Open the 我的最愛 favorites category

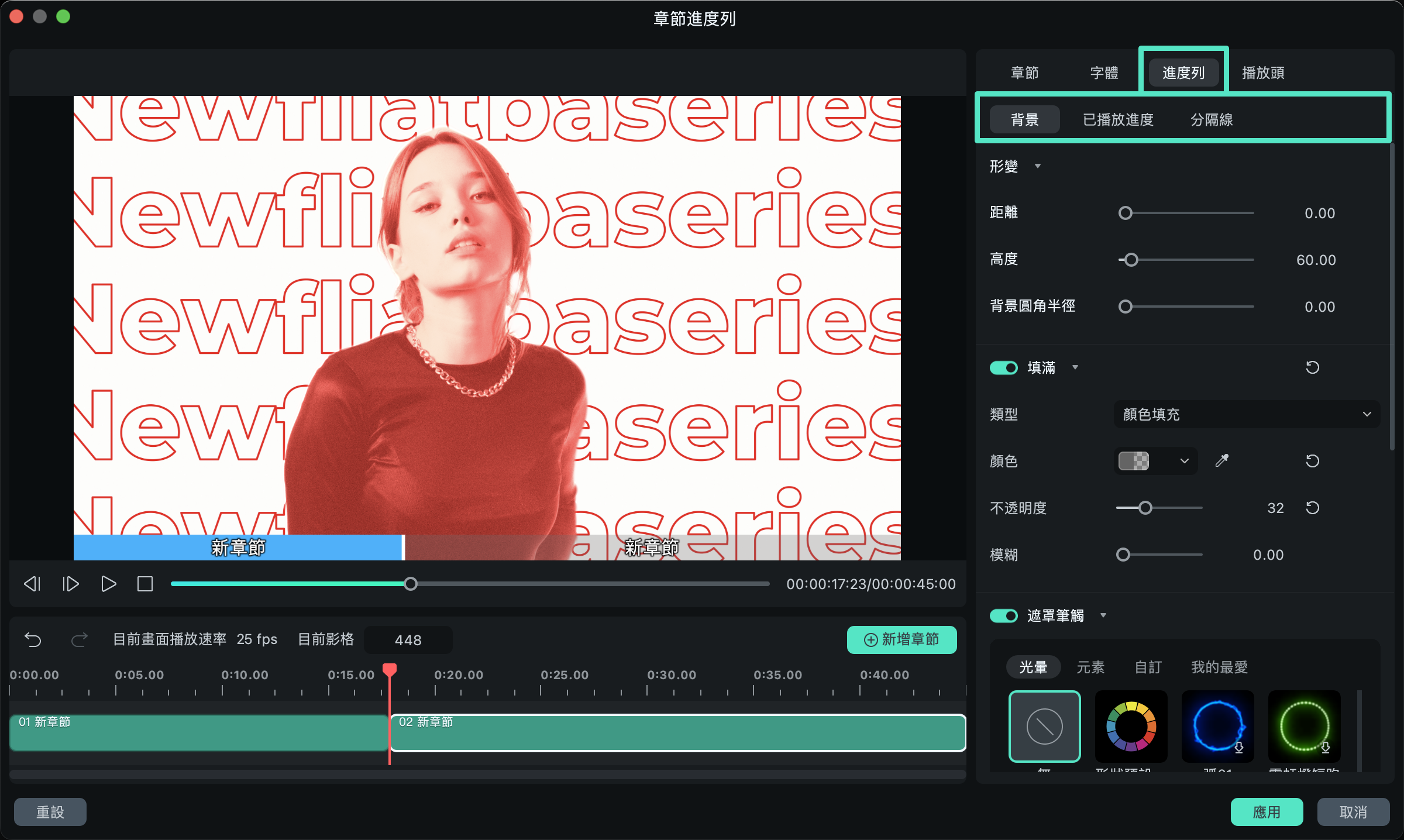point(1220,667)
